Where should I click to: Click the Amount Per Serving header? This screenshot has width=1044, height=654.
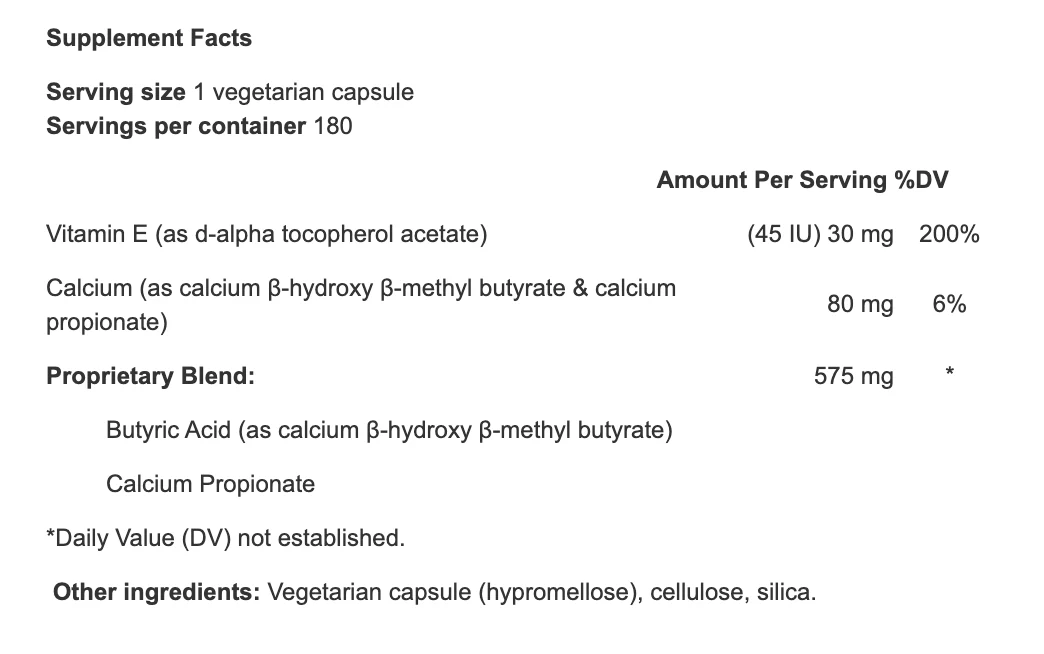(772, 180)
